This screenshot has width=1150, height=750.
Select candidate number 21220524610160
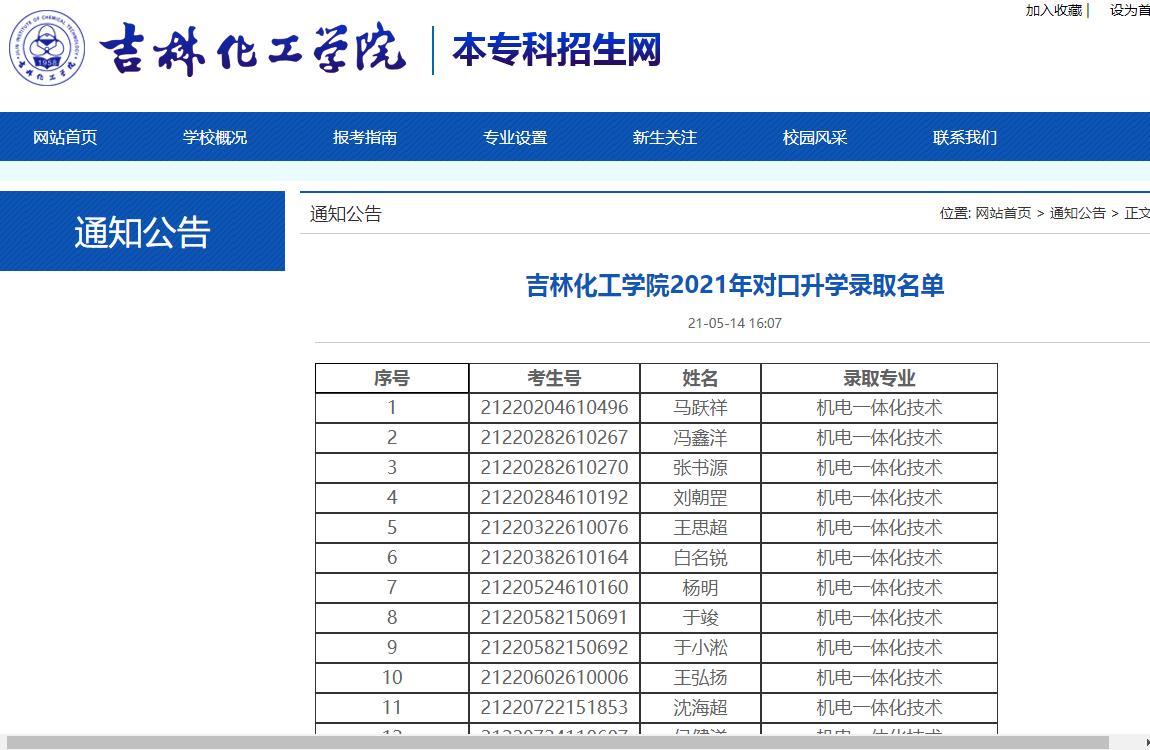(554, 588)
